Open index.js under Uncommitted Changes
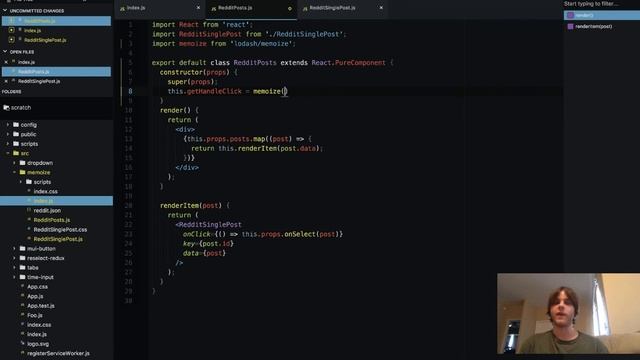Screen dimensions: 640x360 pos(32,31)
